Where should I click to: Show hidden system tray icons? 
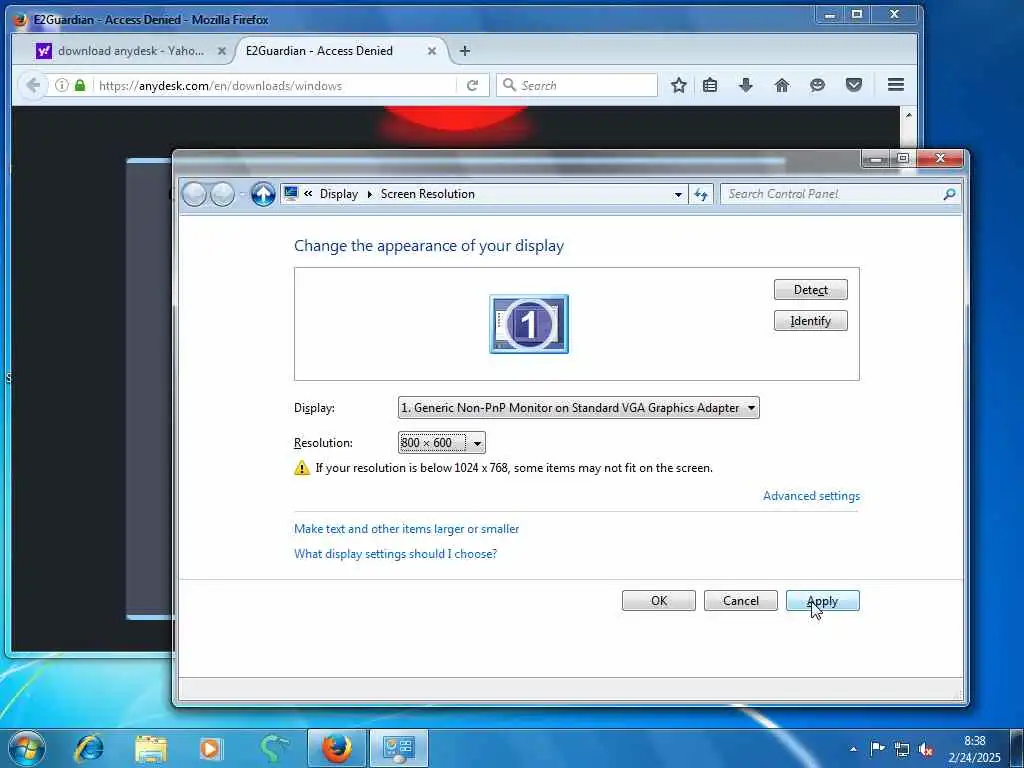coord(853,749)
